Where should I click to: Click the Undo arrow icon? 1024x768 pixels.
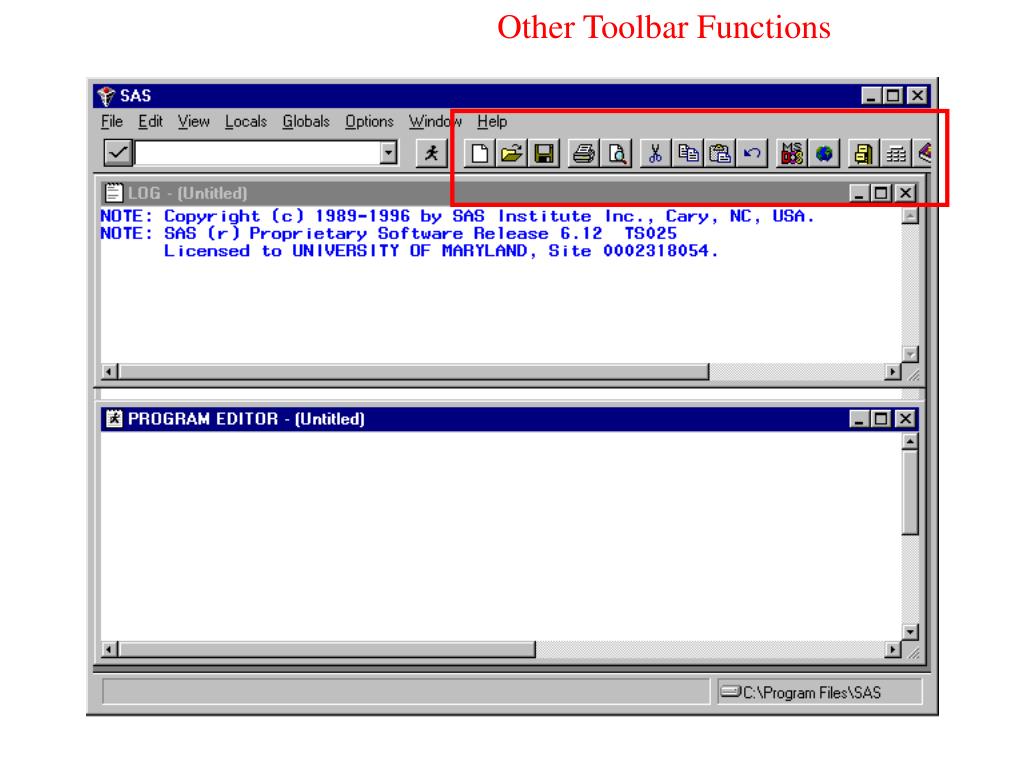(752, 153)
